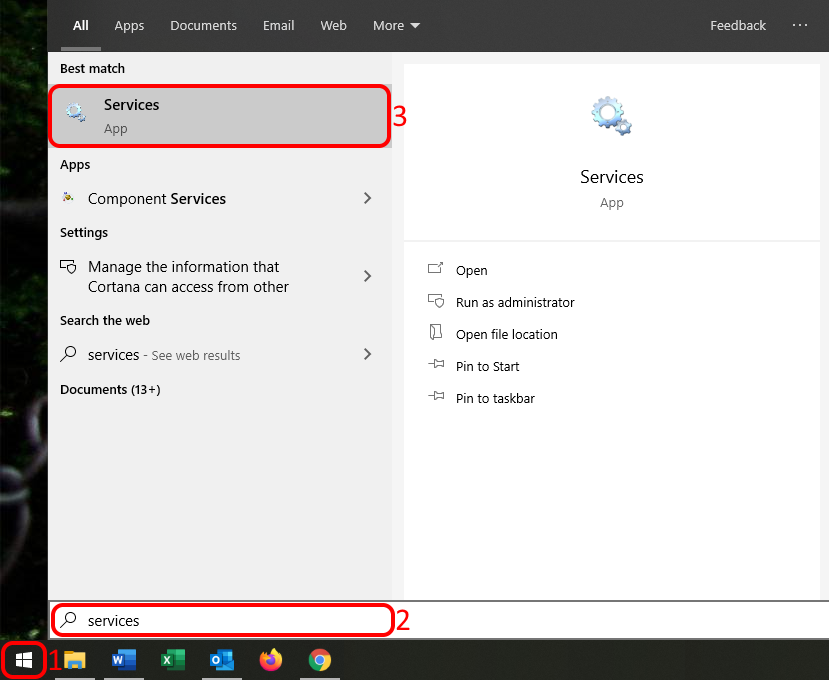Click the large Services icon in preview pane
This screenshot has height=680, width=829.
[611, 116]
